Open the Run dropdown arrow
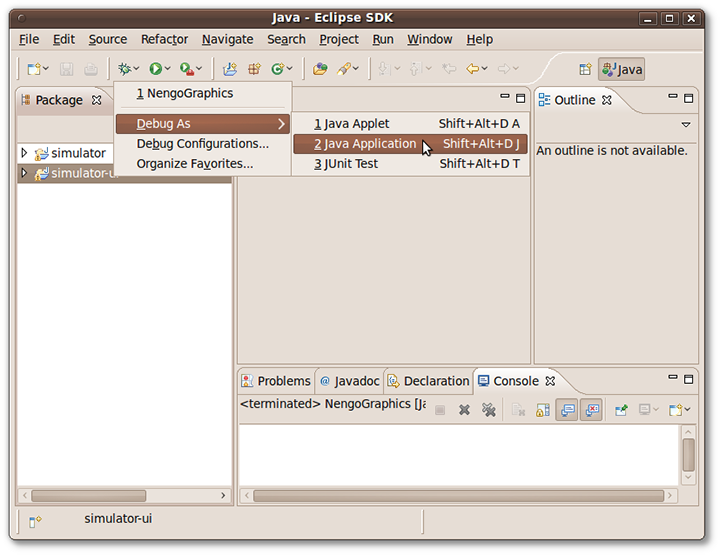The height and width of the screenshot is (555, 720). [x=168, y=69]
